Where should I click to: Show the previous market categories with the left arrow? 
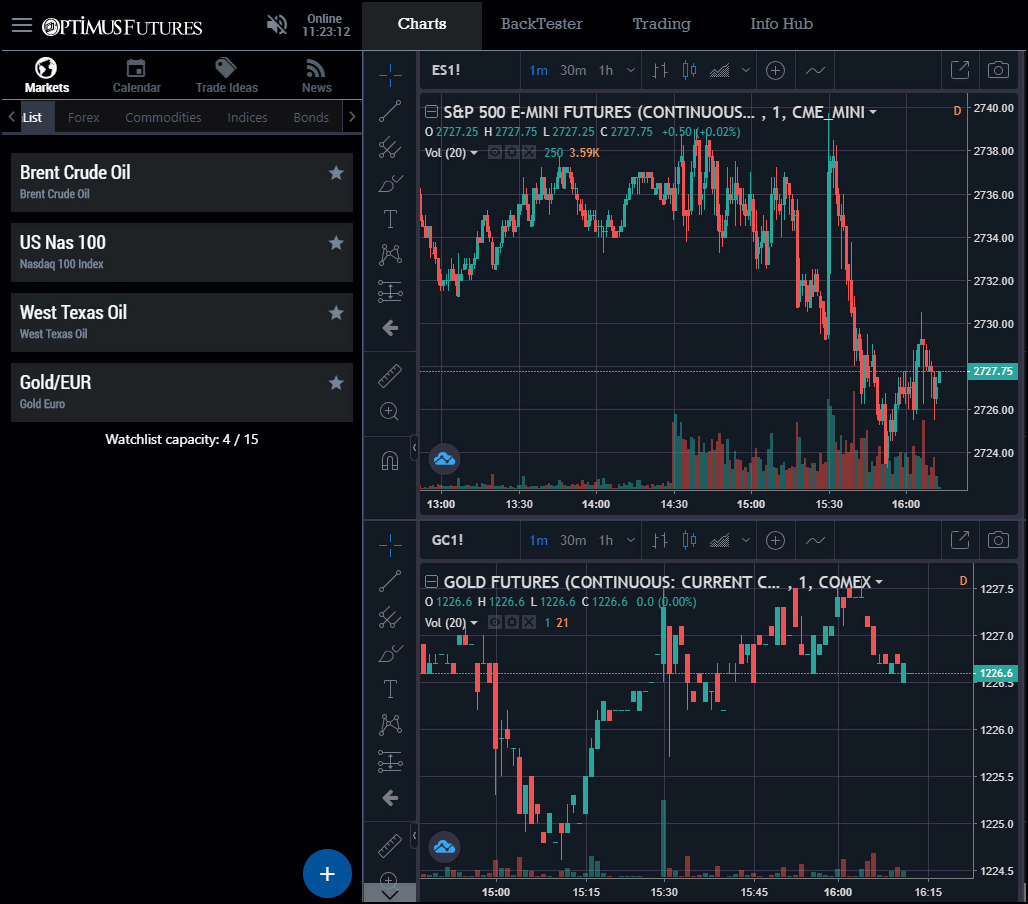click(x=11, y=117)
